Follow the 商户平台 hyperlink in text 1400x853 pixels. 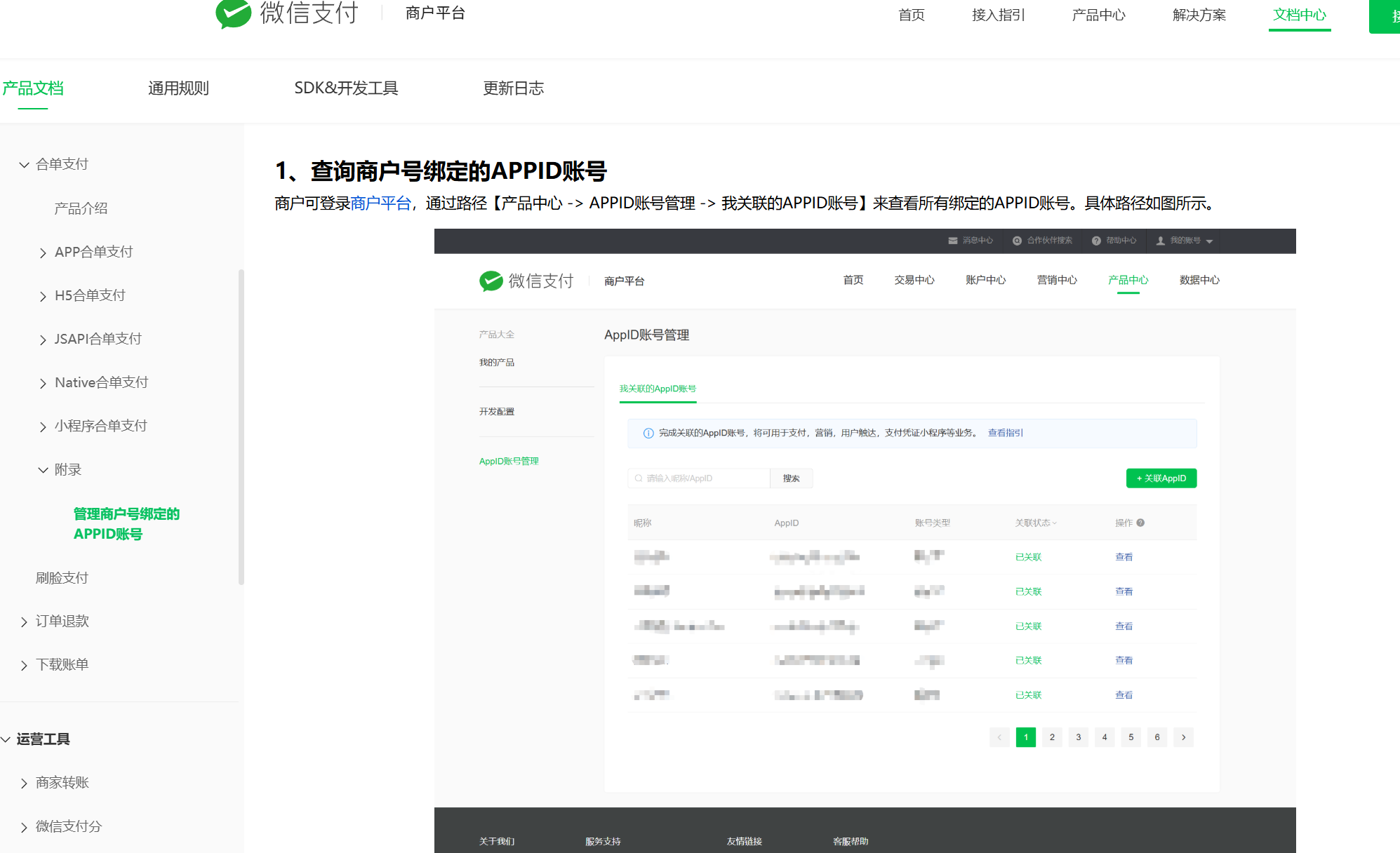(x=380, y=203)
